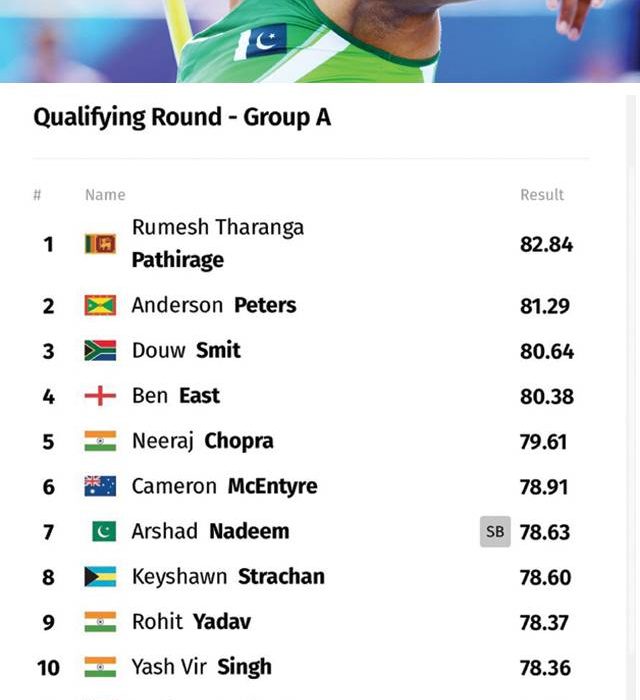The width and height of the screenshot is (640, 700).
Task: Open Anderson Peters athlete name
Action: (214, 306)
